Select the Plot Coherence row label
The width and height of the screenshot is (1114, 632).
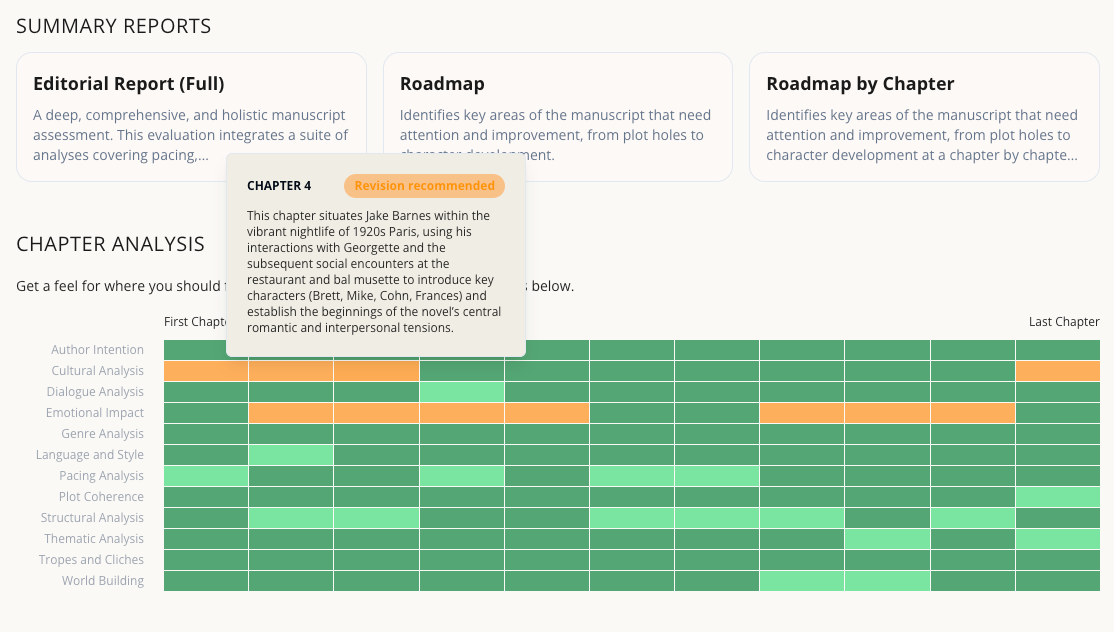[x=101, y=496]
